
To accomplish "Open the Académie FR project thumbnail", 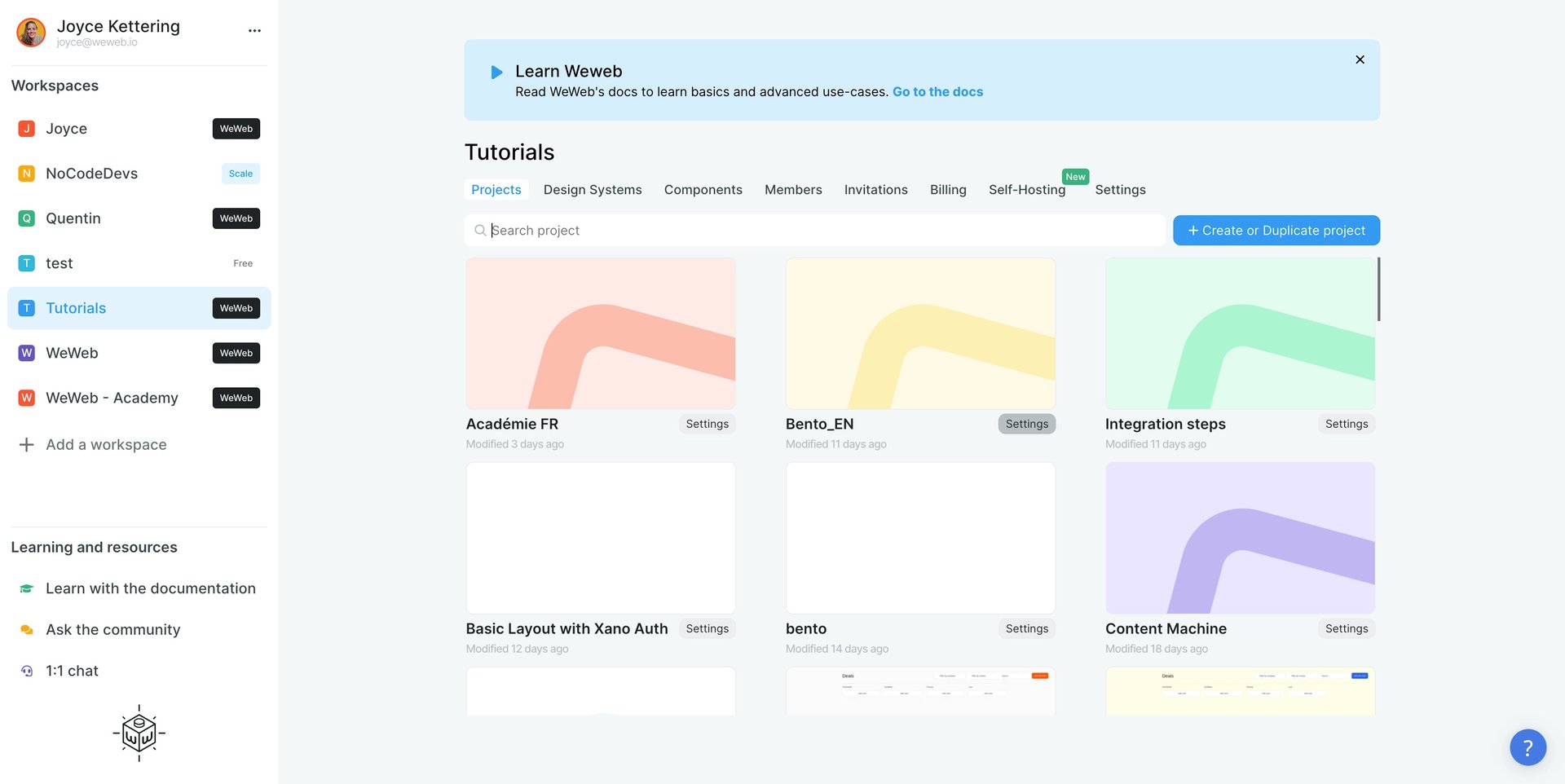I will [x=601, y=333].
